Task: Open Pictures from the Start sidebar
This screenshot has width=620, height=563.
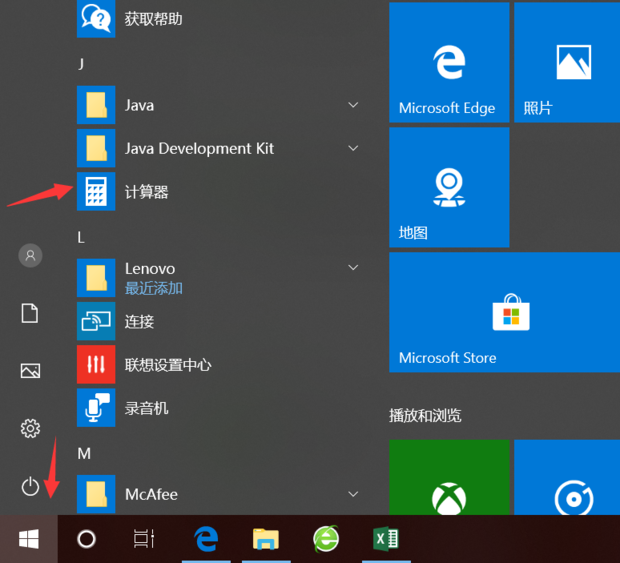Action: point(30,371)
